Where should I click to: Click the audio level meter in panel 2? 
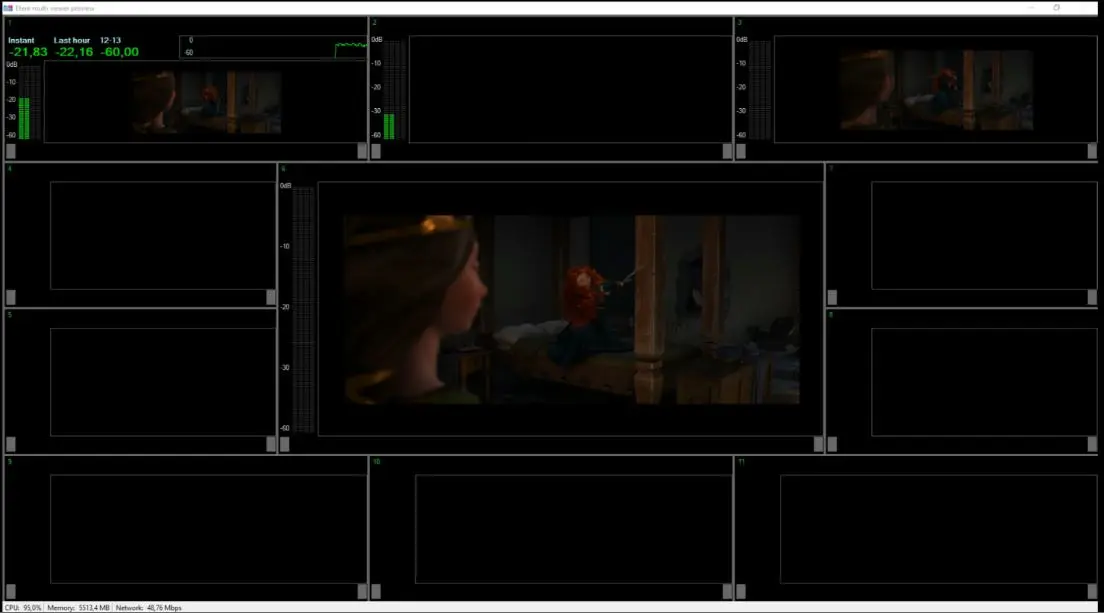point(389,90)
